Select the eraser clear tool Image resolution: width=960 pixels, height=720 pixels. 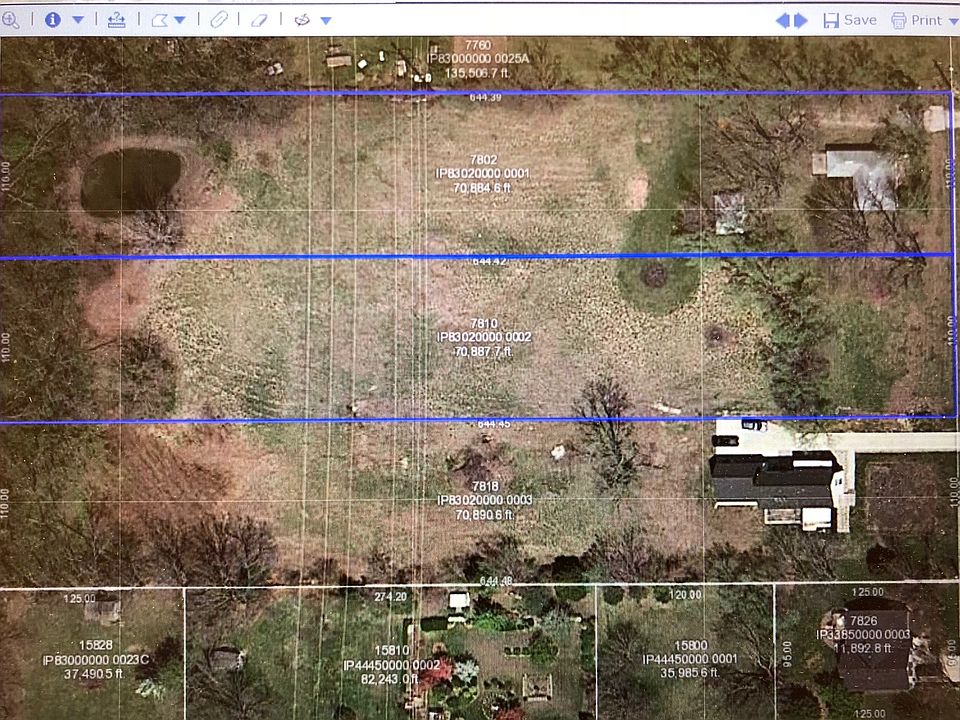(x=259, y=20)
